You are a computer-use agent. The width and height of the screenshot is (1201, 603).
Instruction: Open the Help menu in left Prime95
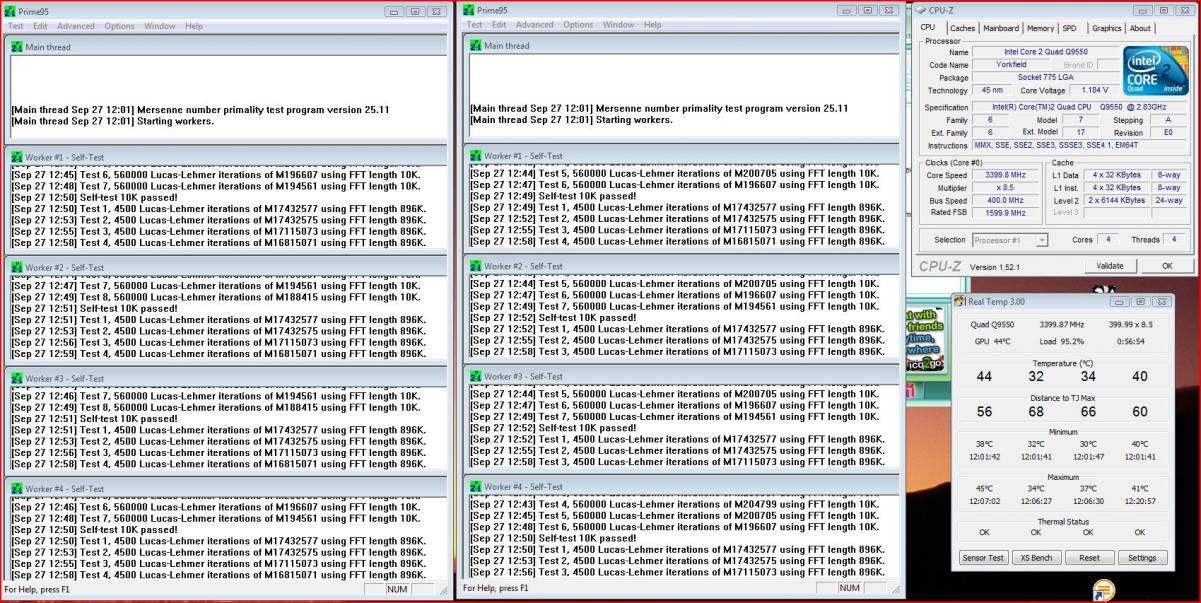194,25
